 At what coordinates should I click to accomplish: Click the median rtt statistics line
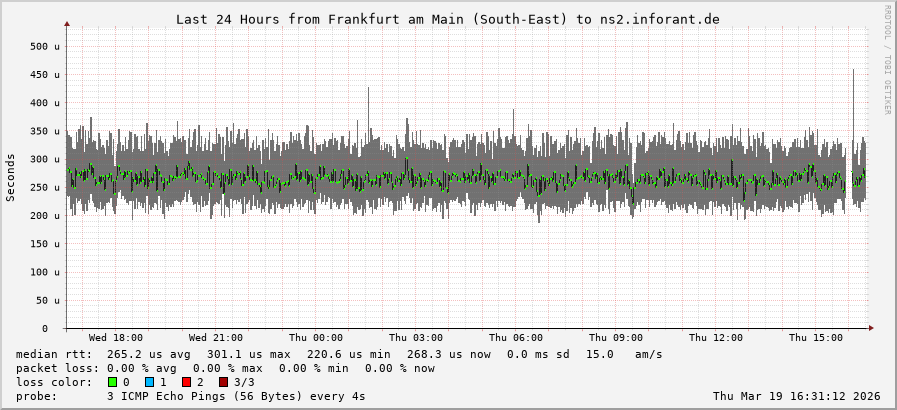(339, 354)
